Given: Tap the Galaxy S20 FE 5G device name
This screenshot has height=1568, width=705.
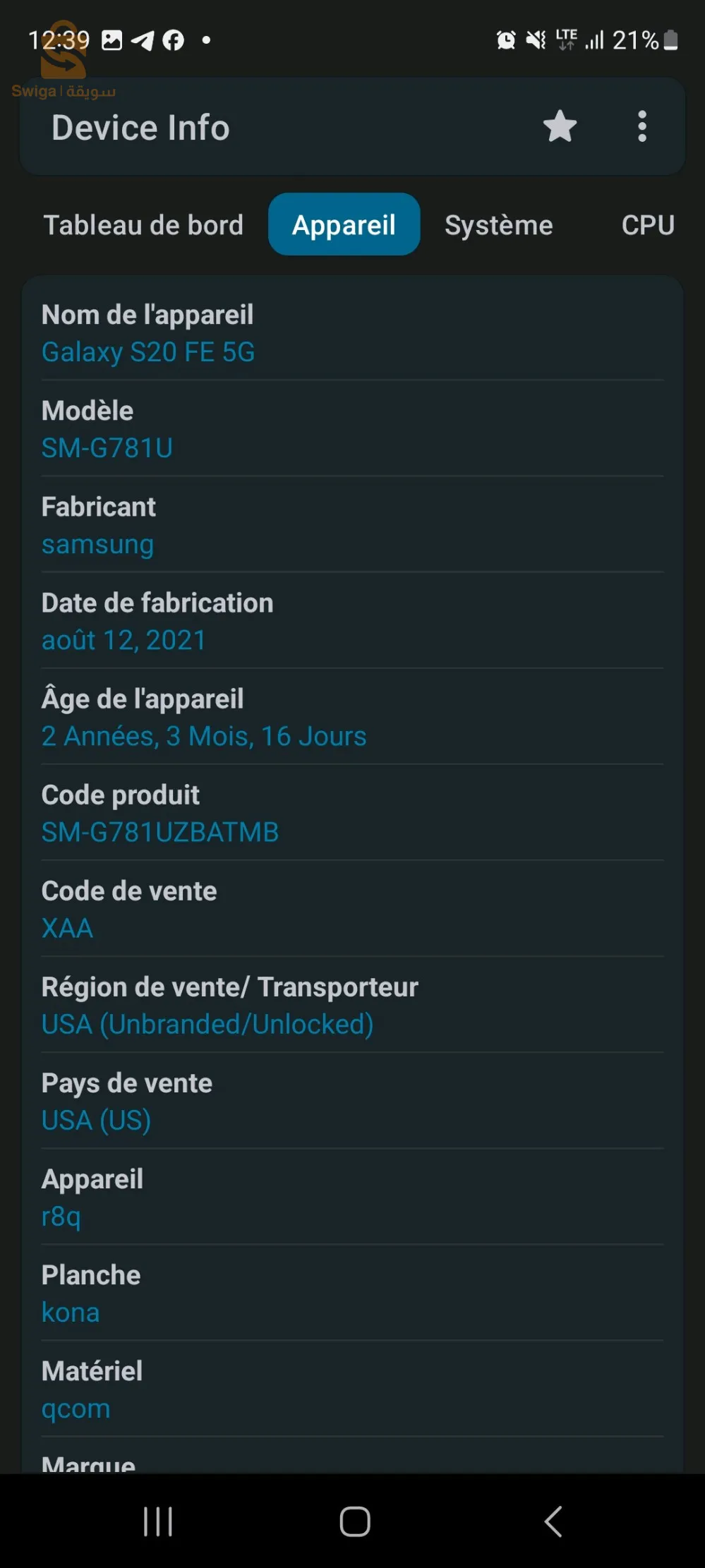Looking at the screenshot, I should pos(148,352).
